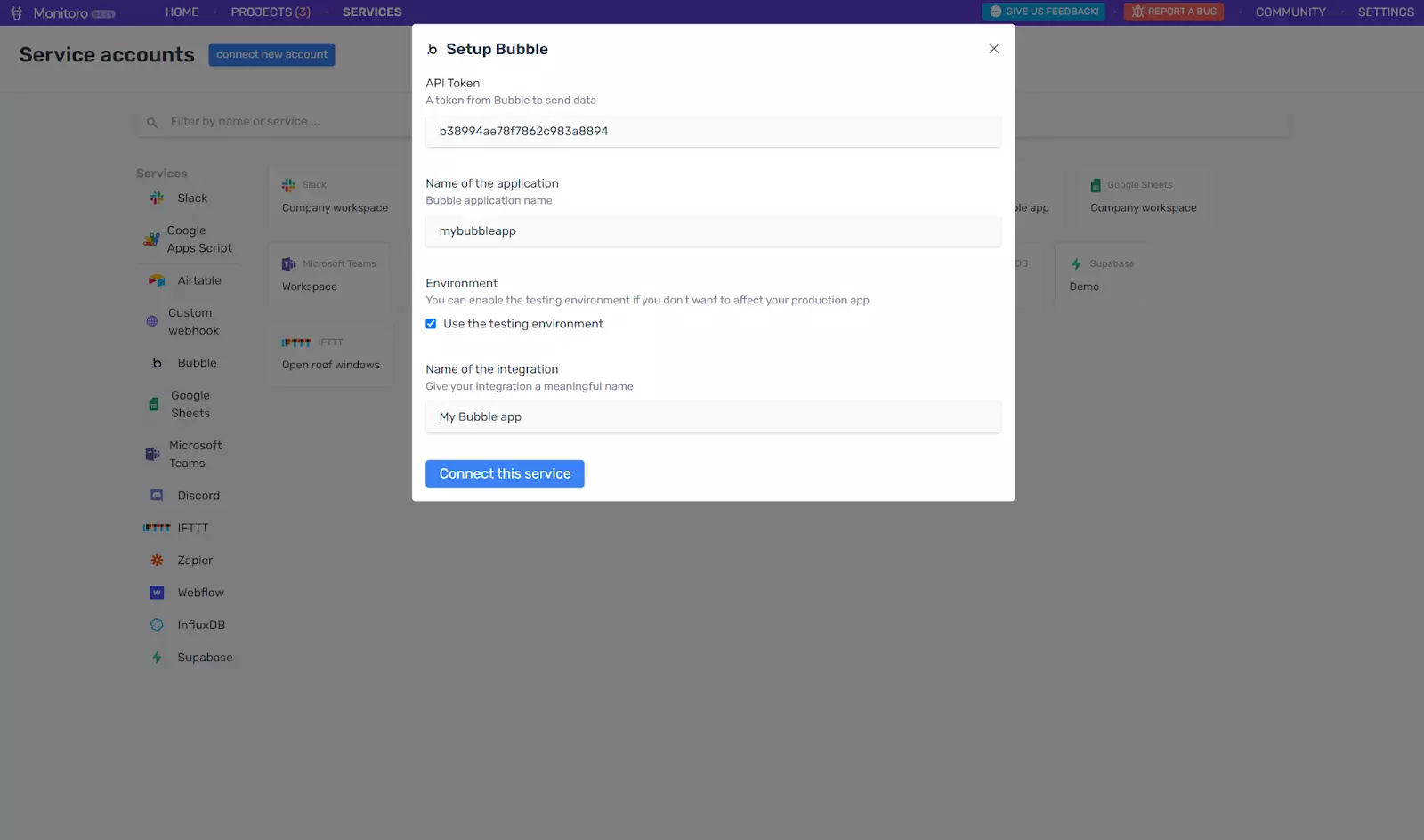This screenshot has height=840, width=1424.
Task: Uncheck Use the testing environment checkbox
Action: [x=431, y=324]
